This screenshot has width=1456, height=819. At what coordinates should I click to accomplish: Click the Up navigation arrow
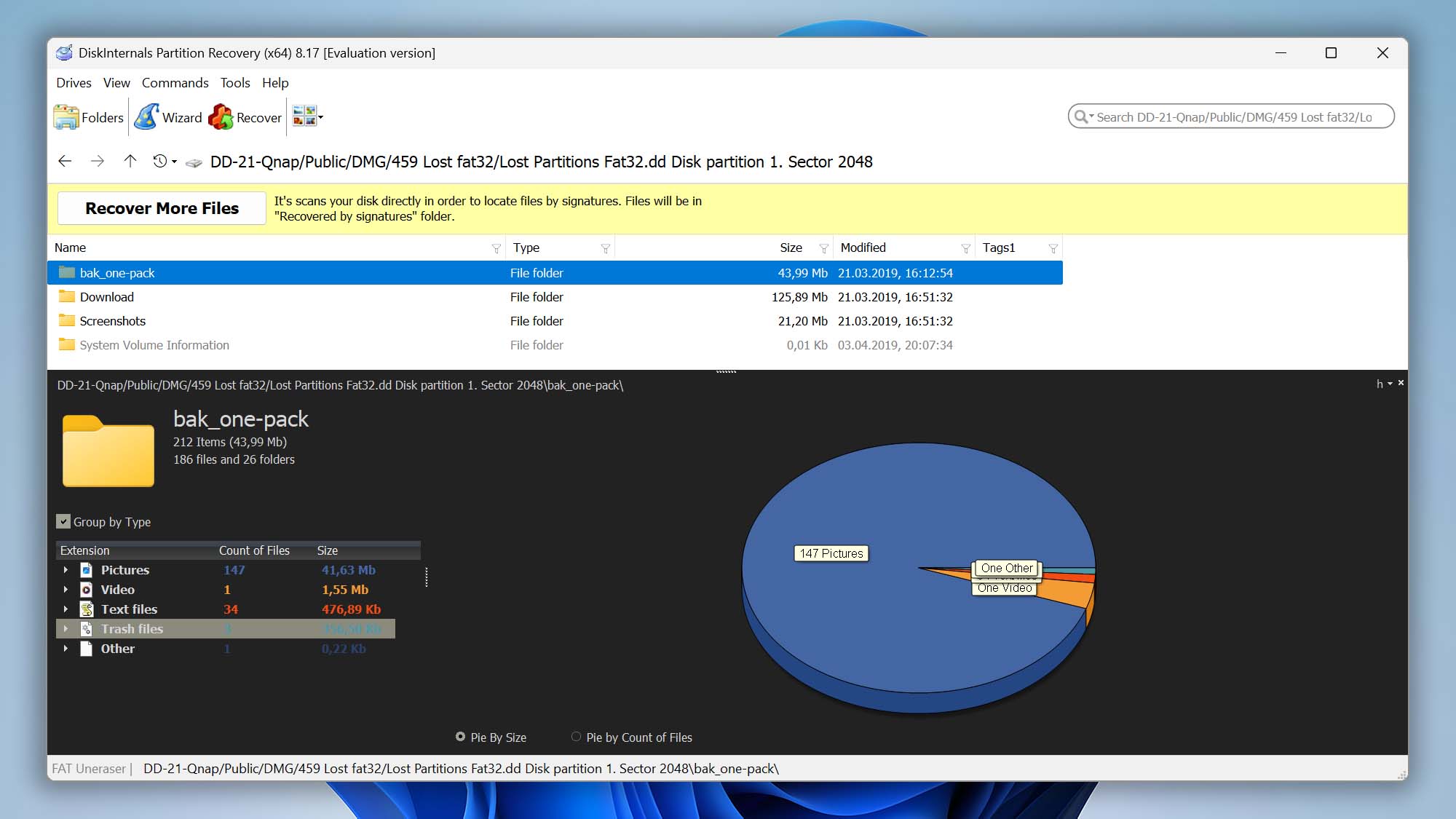click(x=130, y=162)
